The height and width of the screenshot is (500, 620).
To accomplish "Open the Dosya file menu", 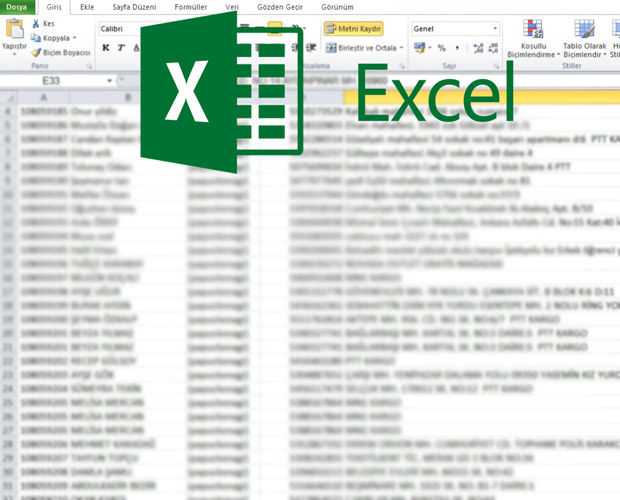I will pyautogui.click(x=17, y=6).
